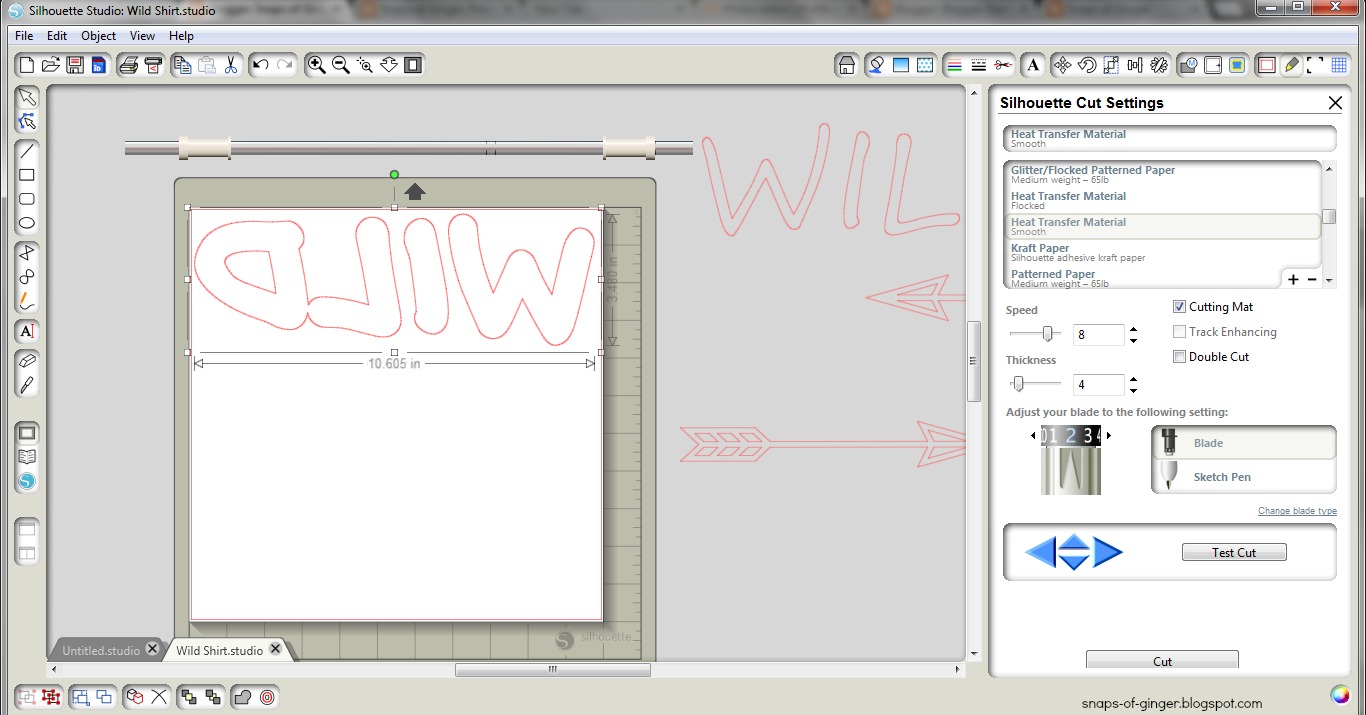The width and height of the screenshot is (1366, 715).
Task: Decrease the Speed value stepper
Action: coord(1133,341)
